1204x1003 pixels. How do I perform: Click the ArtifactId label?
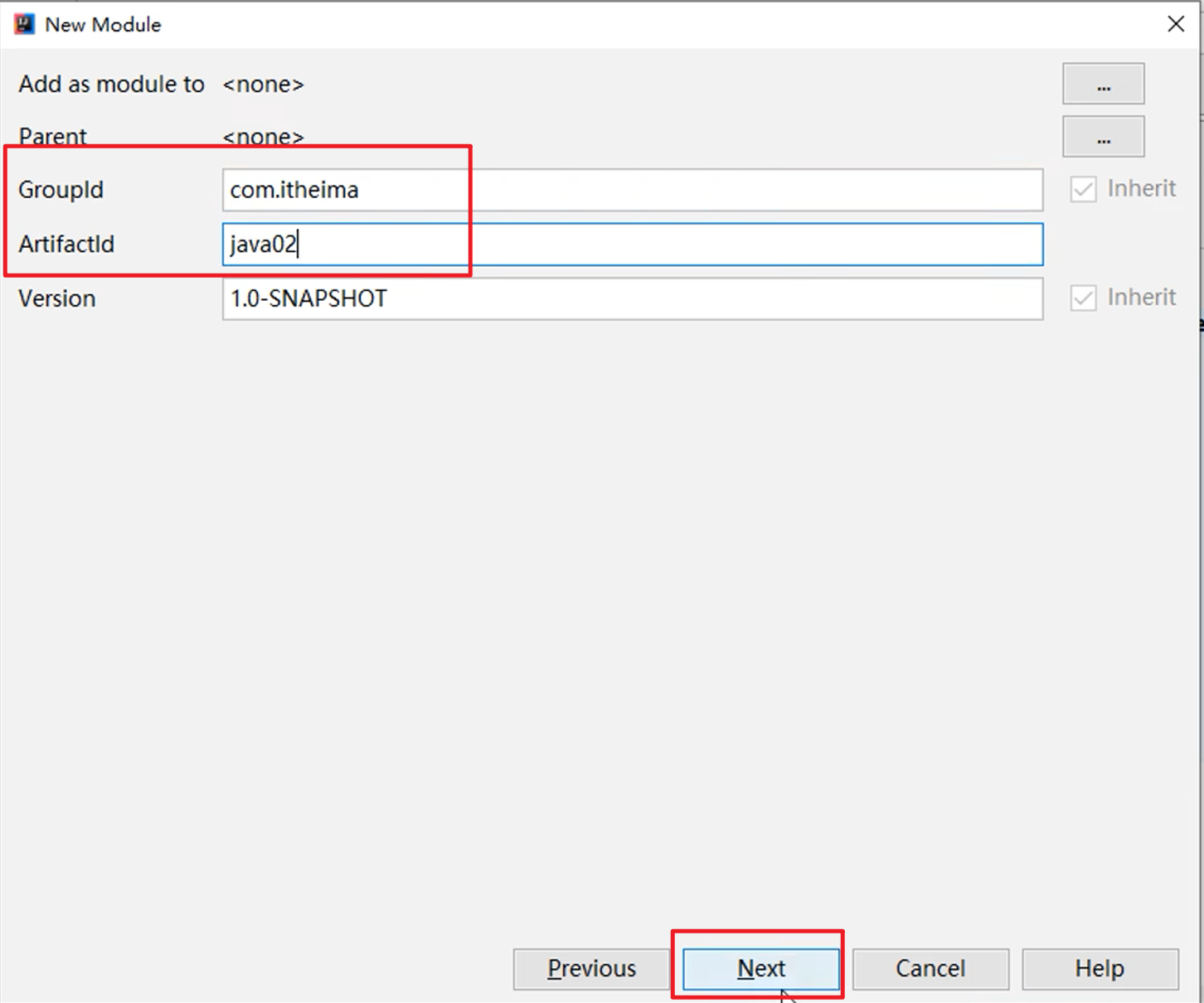pyautogui.click(x=66, y=245)
